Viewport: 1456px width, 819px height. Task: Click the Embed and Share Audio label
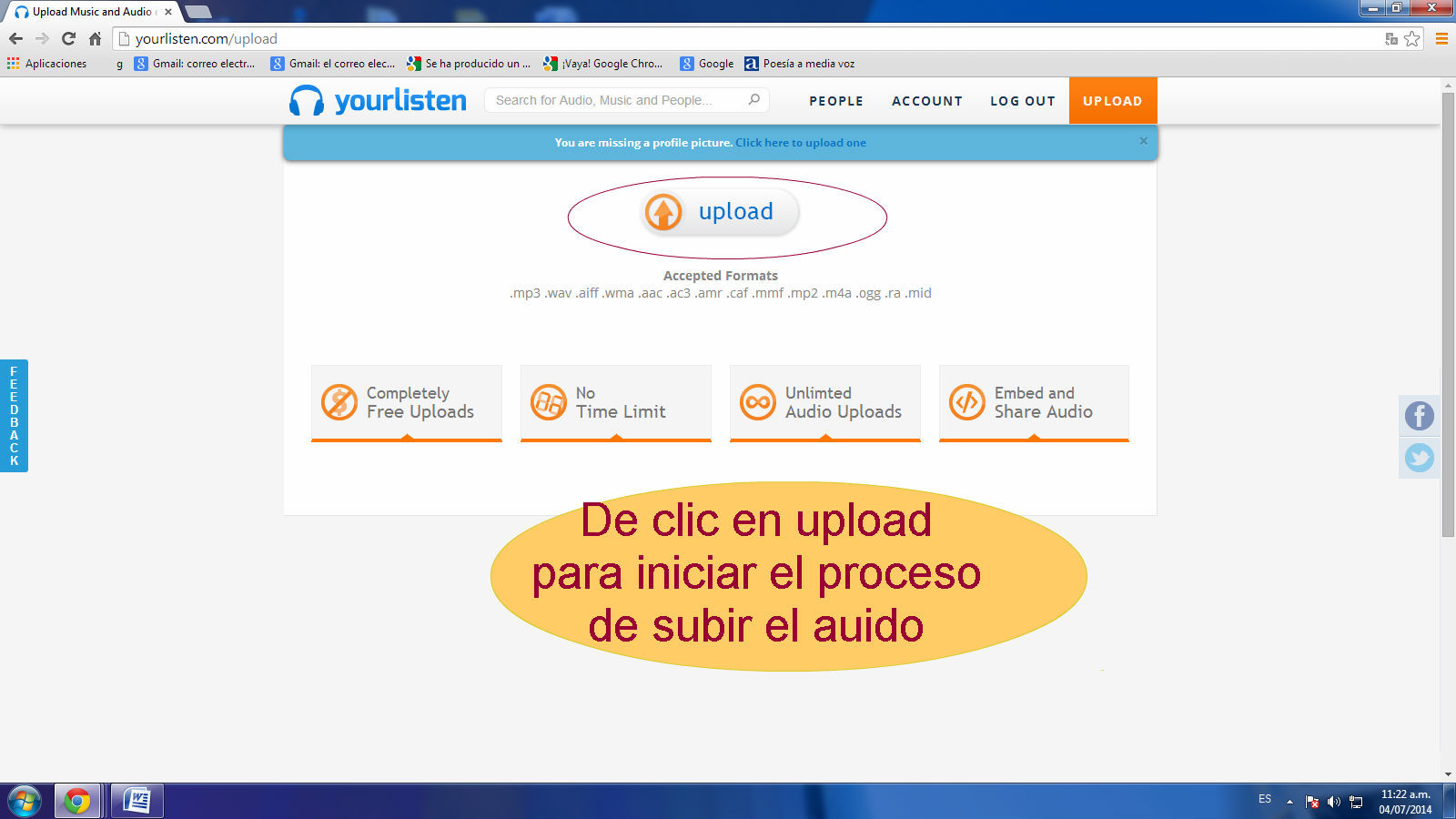(x=1044, y=402)
